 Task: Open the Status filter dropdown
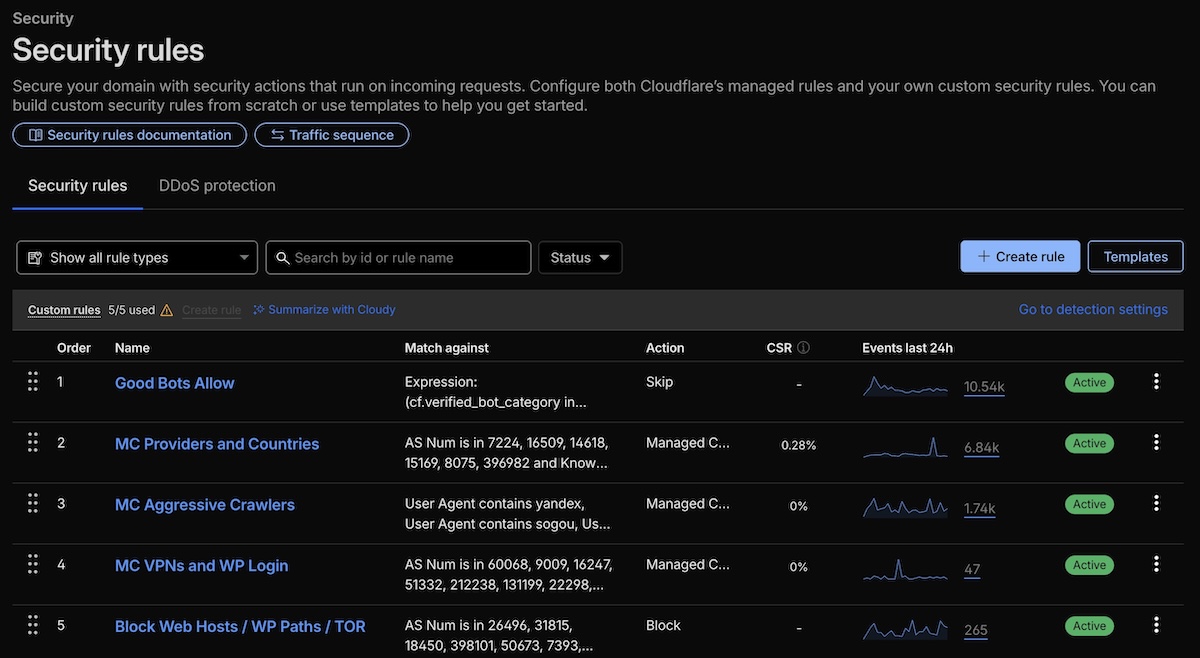[580, 257]
